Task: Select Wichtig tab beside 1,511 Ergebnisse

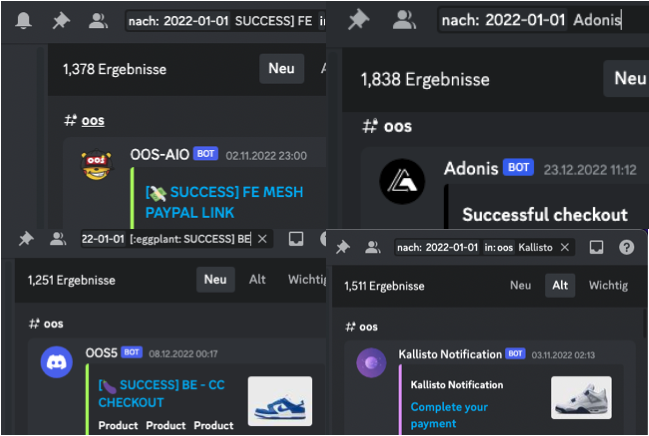Action: 608,285
